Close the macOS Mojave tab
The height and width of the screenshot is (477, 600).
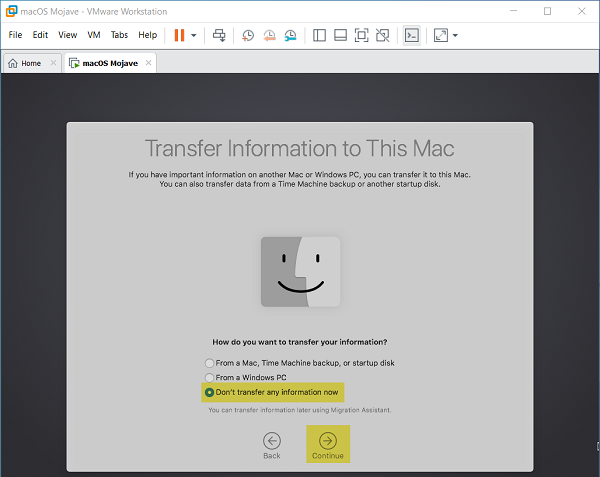pyautogui.click(x=148, y=63)
